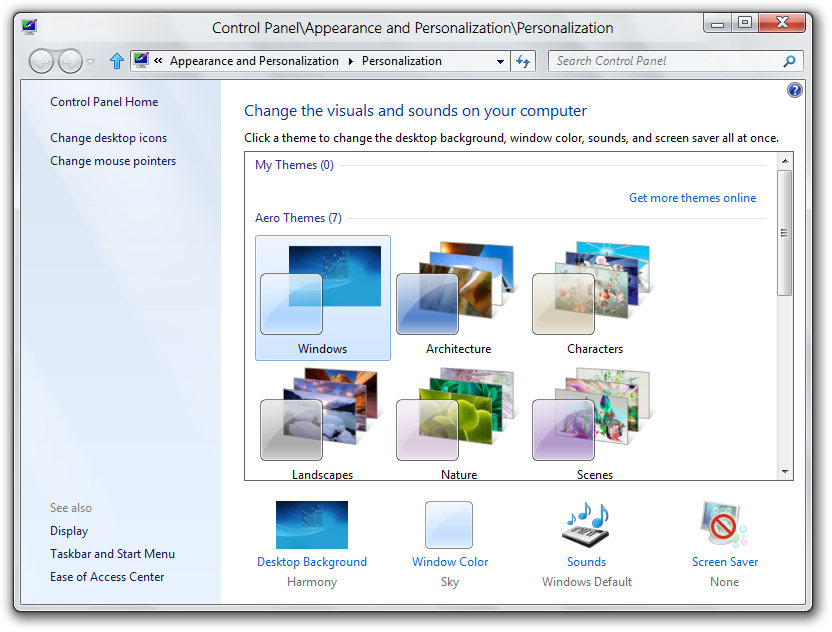Open the Screen Saver link
The height and width of the screenshot is (632, 832).
click(725, 562)
